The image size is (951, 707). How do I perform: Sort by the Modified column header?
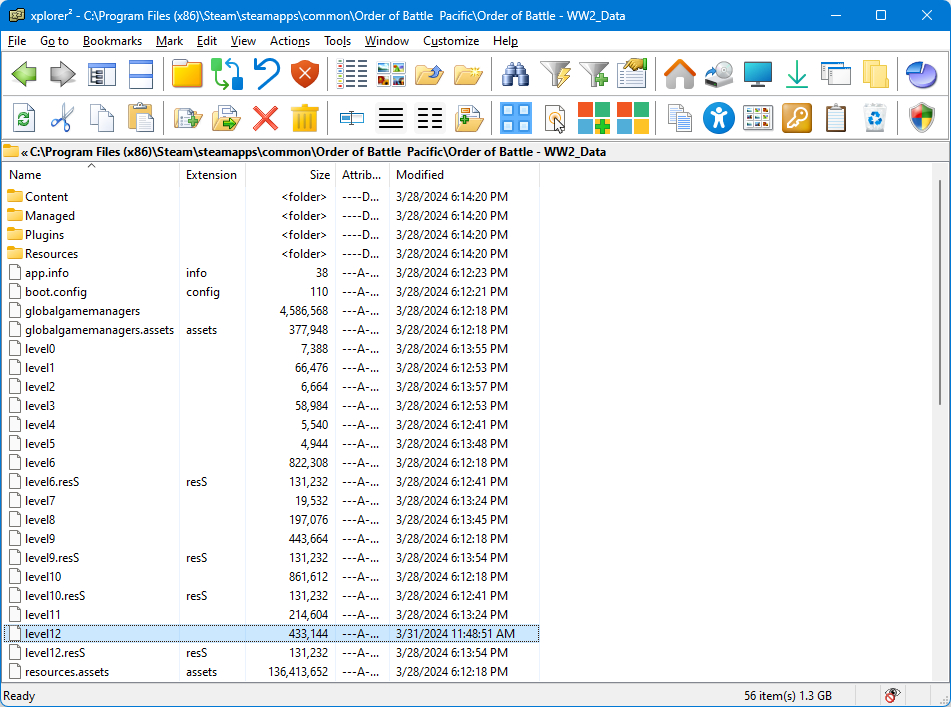464,175
